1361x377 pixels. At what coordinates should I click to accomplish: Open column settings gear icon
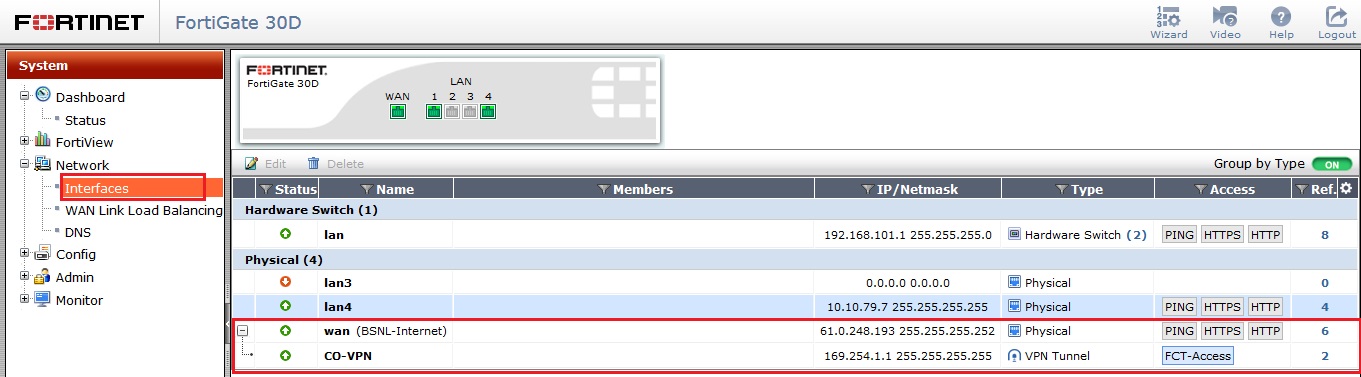click(x=1345, y=188)
